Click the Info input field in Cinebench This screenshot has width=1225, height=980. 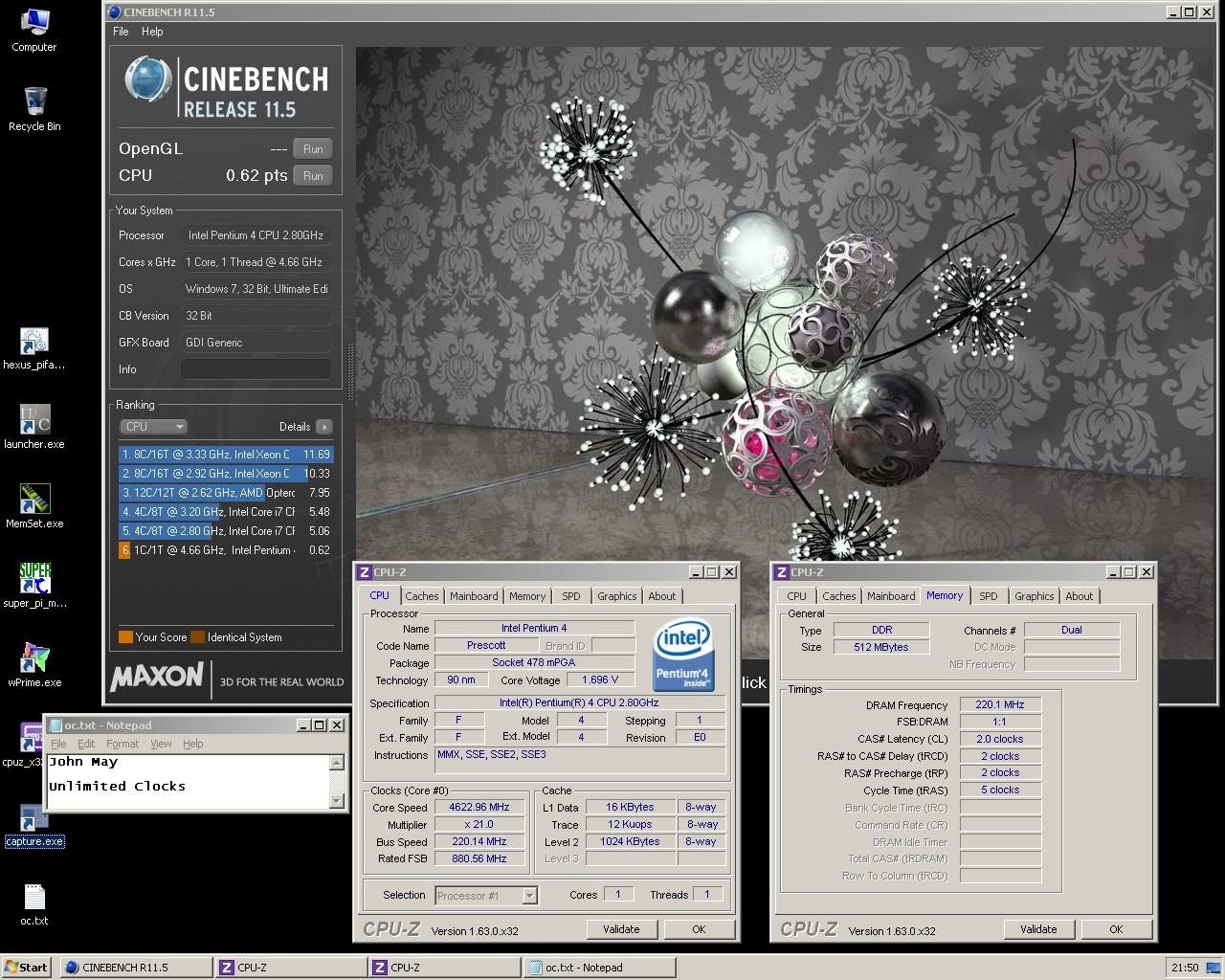256,369
